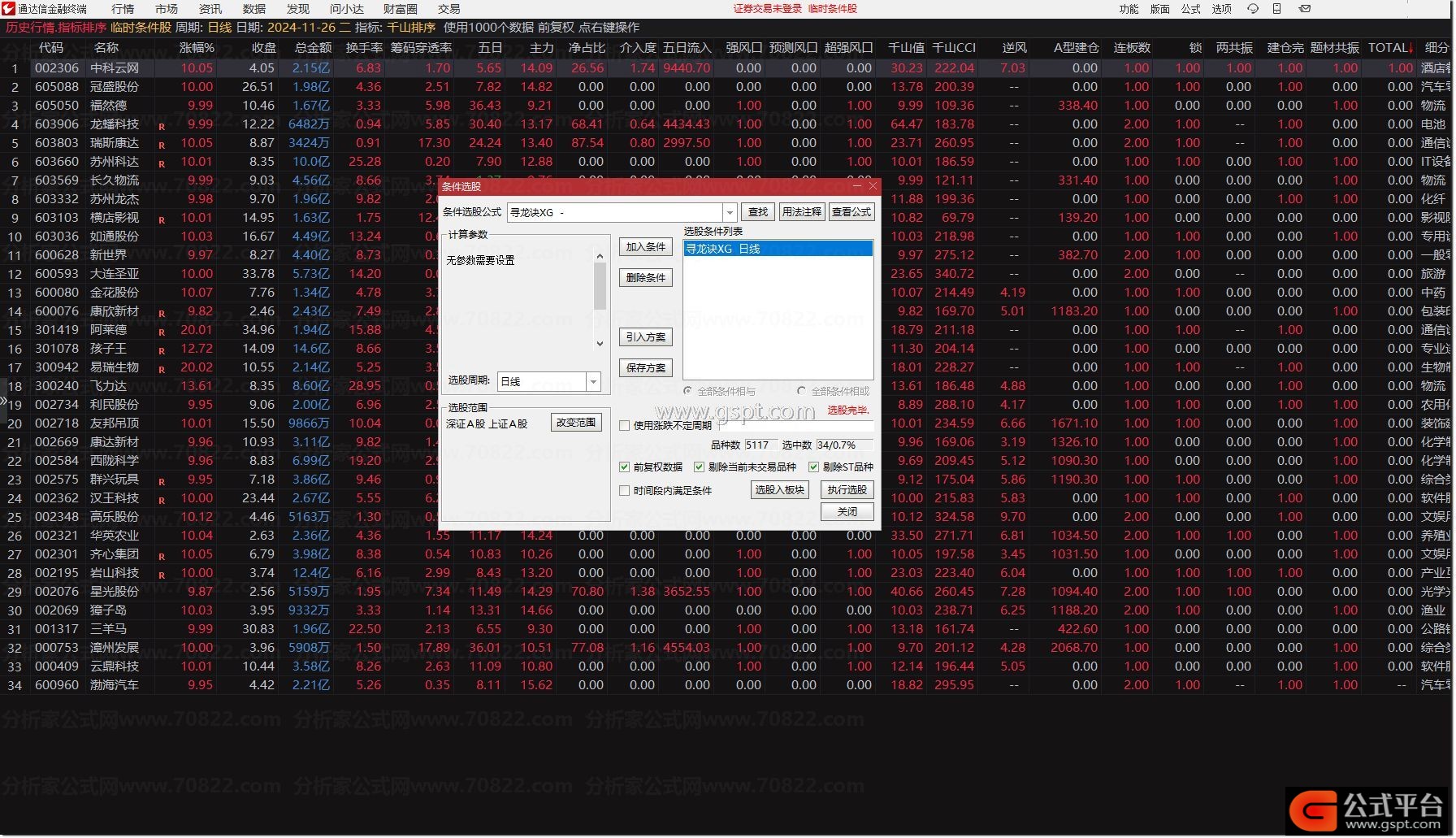
Task: Close the 条件选股 dialog with X
Action: coord(873,186)
